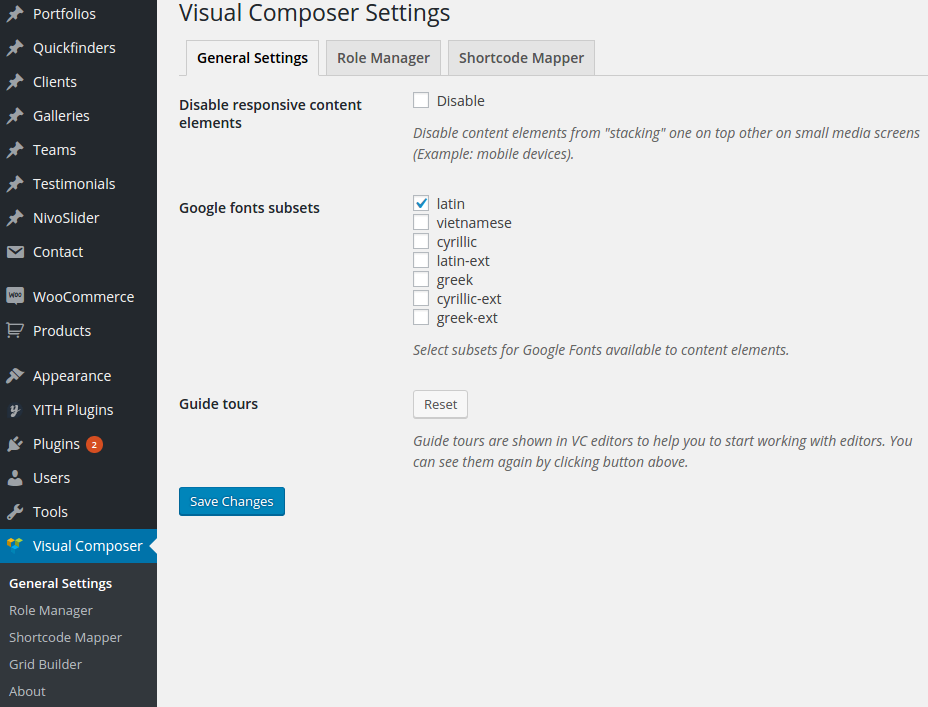This screenshot has height=707, width=928.
Task: Click the Portfolios pin icon
Action: 15,14
